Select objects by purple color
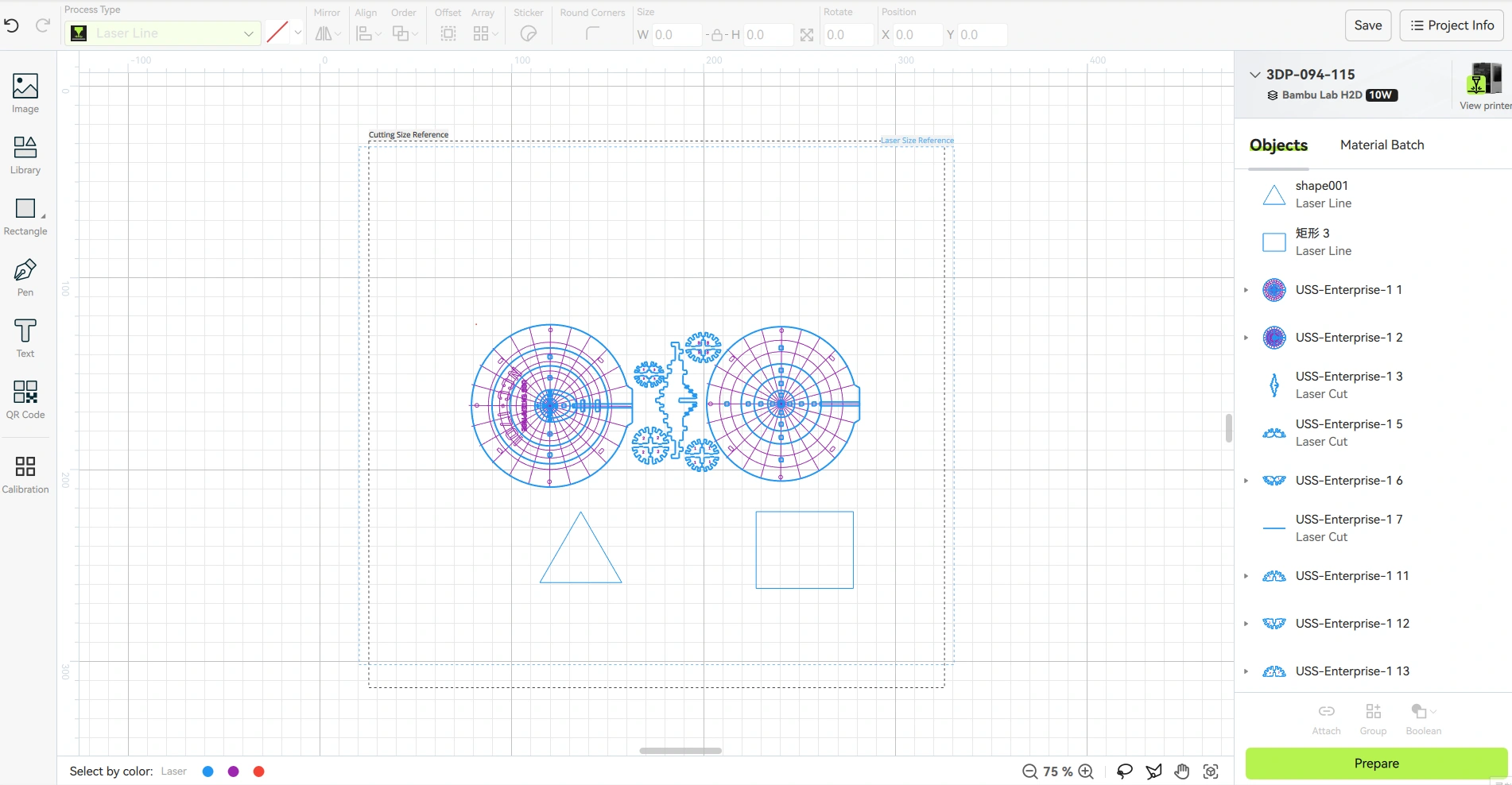The width and height of the screenshot is (1512, 785). click(x=234, y=771)
